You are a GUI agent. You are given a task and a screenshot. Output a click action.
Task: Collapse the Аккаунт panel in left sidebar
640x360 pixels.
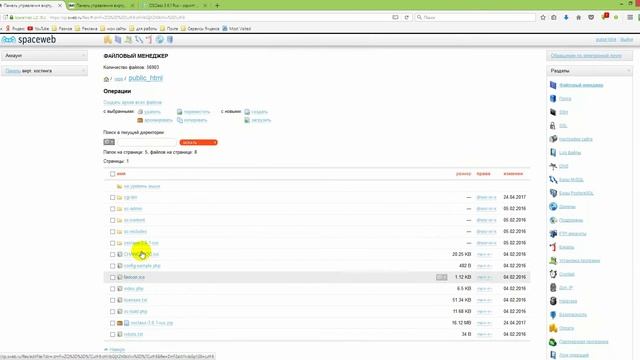(83, 56)
